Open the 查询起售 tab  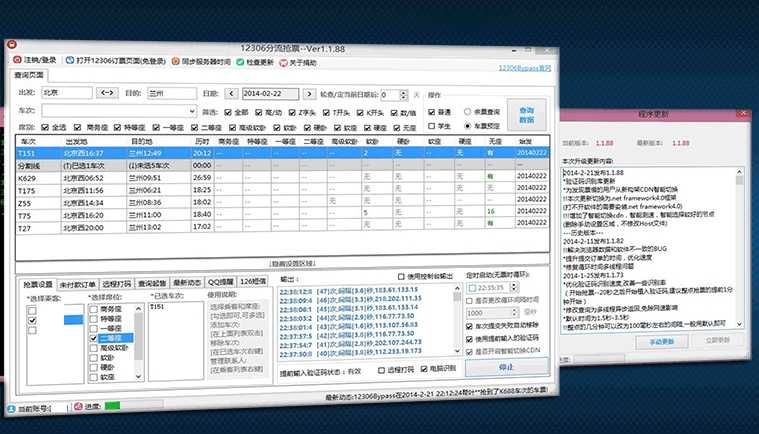coord(152,283)
